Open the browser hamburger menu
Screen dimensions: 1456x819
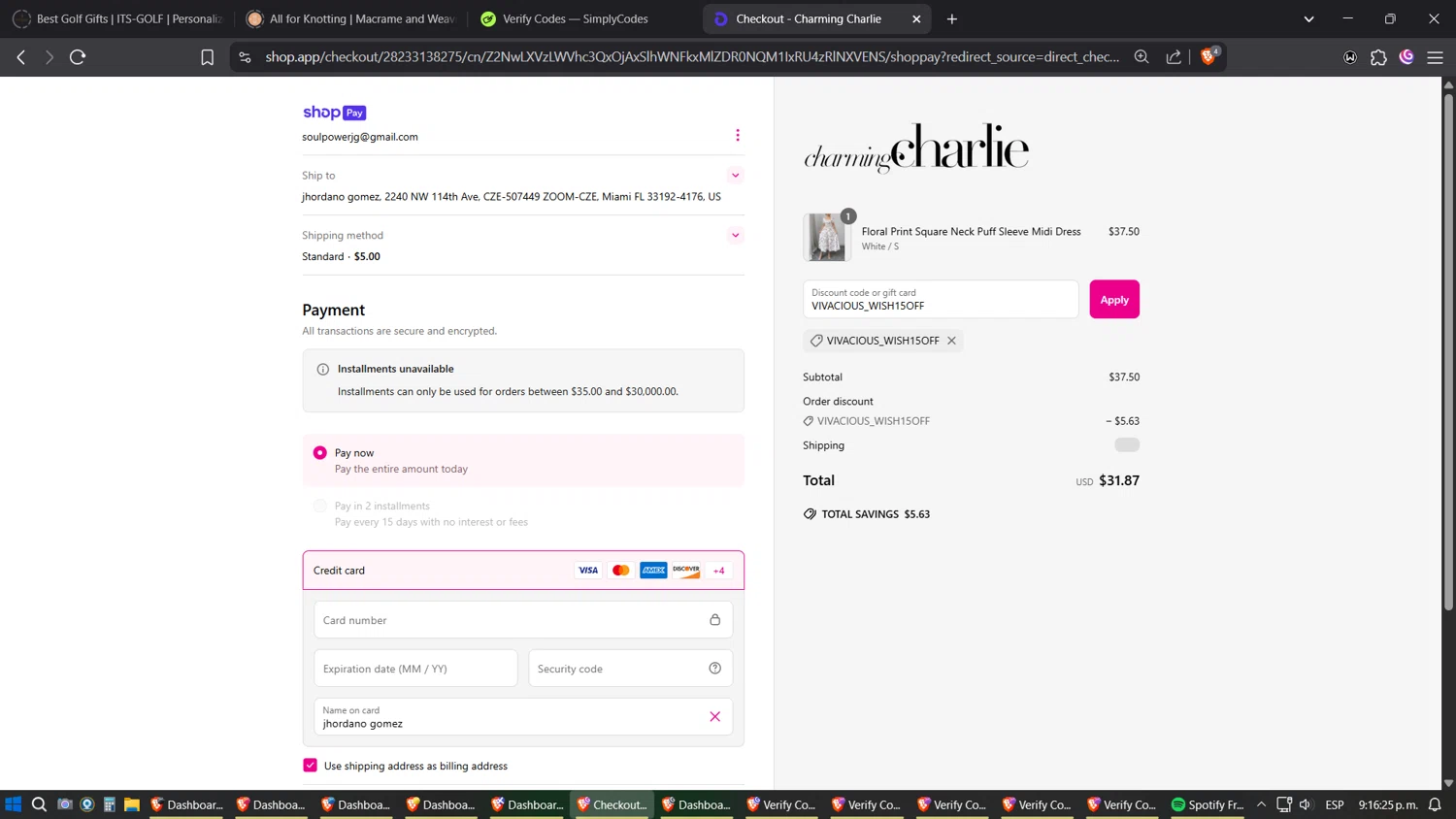pos(1435,57)
